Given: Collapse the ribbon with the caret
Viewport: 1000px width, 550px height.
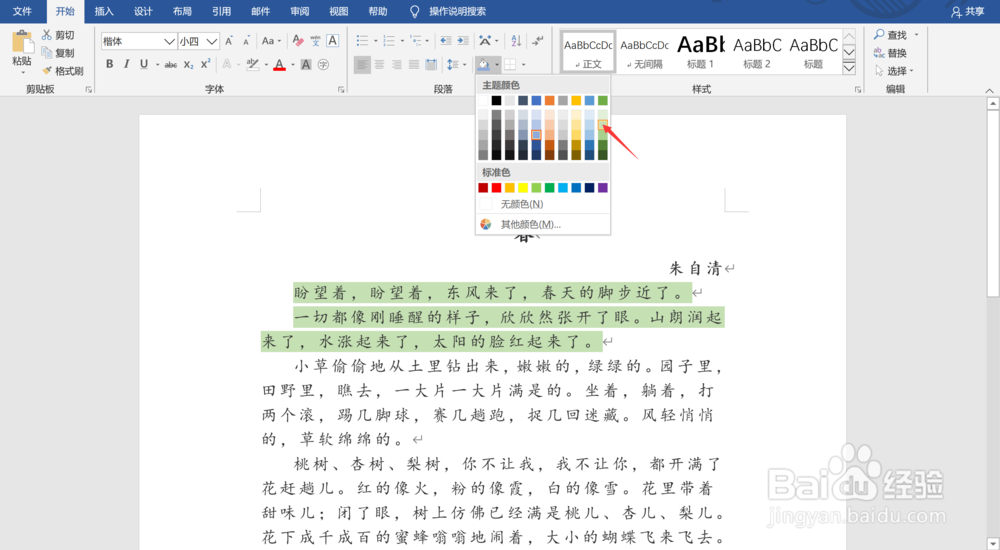Looking at the screenshot, I should tap(989, 90).
